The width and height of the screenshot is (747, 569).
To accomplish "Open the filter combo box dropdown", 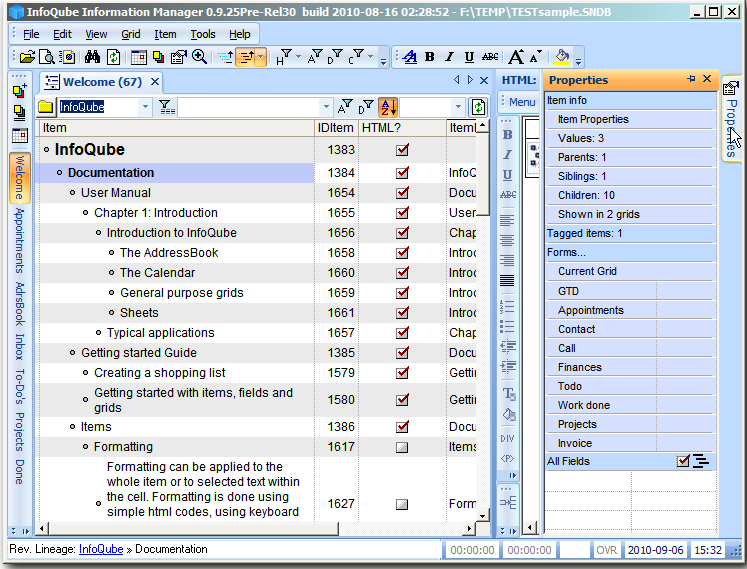I will coord(326,107).
